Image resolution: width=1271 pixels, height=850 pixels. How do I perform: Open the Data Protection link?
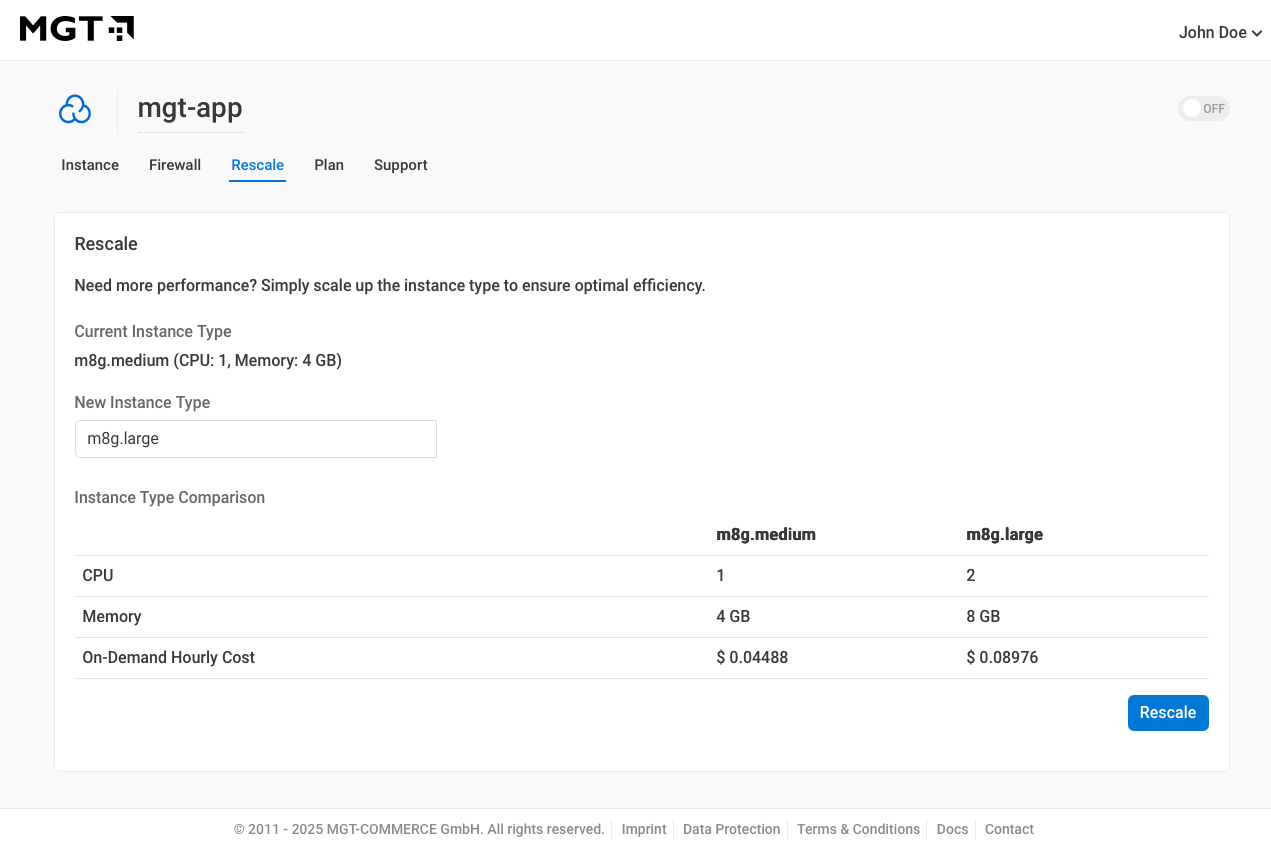point(731,830)
